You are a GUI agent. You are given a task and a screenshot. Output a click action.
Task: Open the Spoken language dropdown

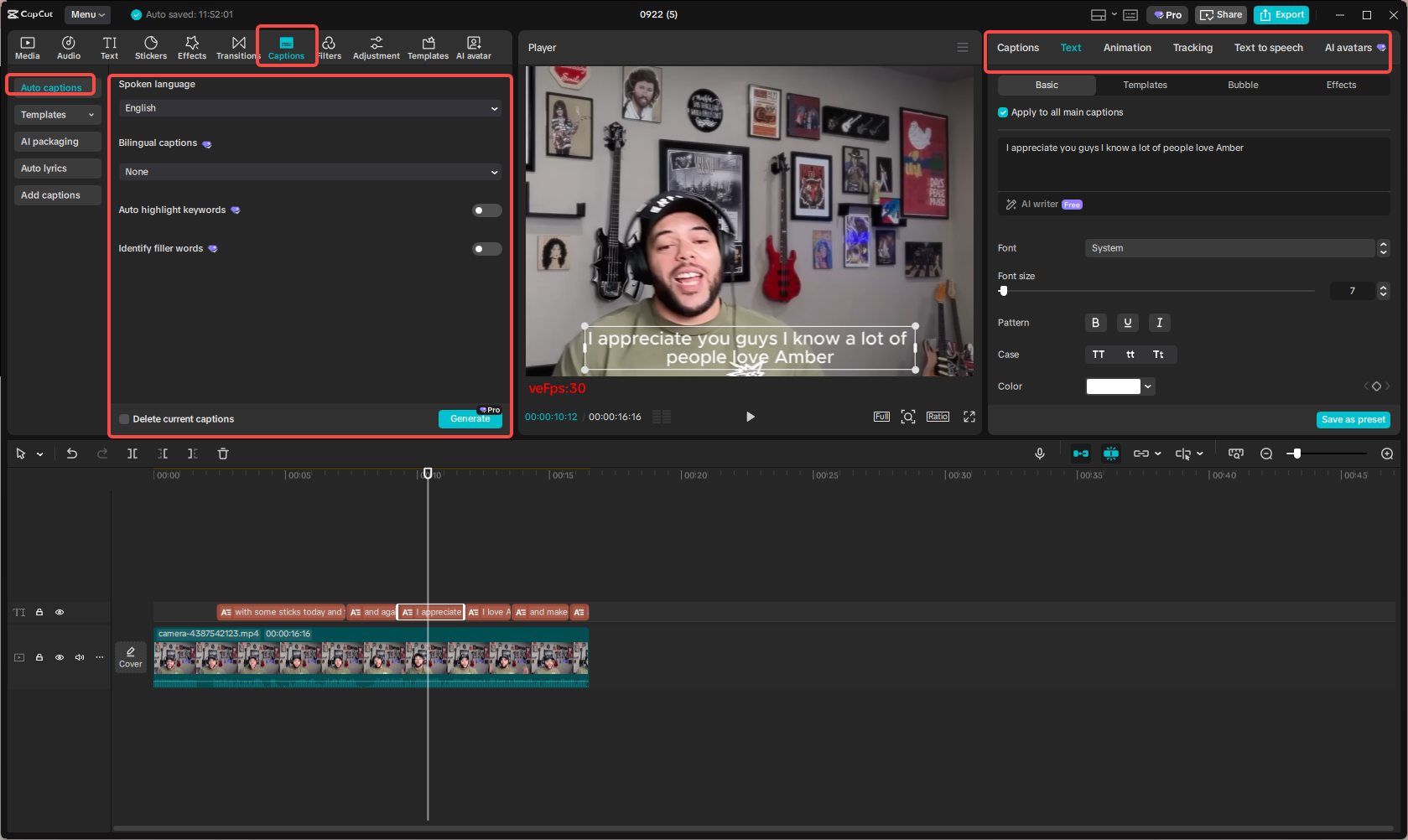pyautogui.click(x=309, y=108)
